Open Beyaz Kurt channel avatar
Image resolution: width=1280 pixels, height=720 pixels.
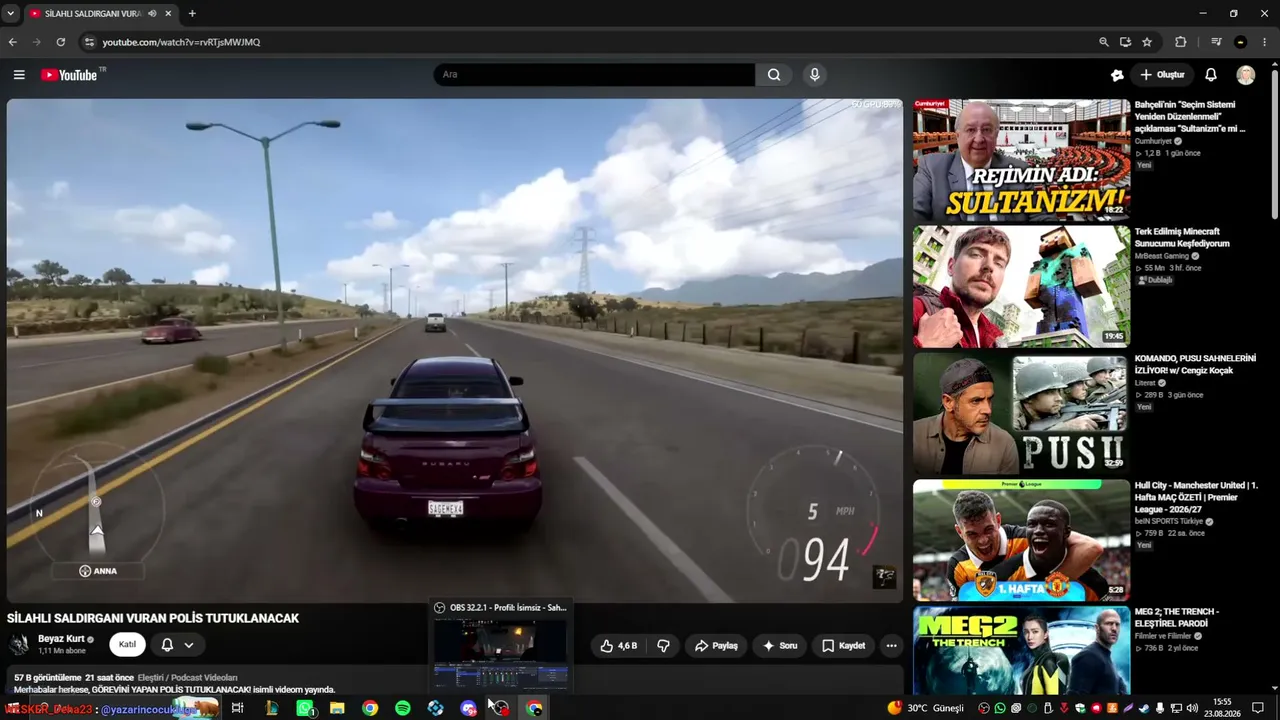(19, 644)
